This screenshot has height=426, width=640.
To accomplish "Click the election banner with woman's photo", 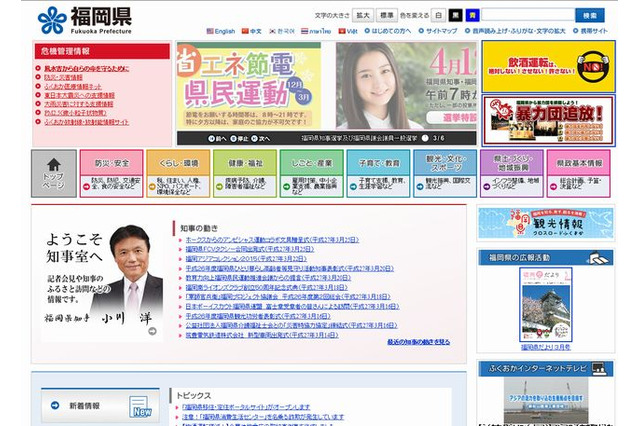I will click(406, 86).
